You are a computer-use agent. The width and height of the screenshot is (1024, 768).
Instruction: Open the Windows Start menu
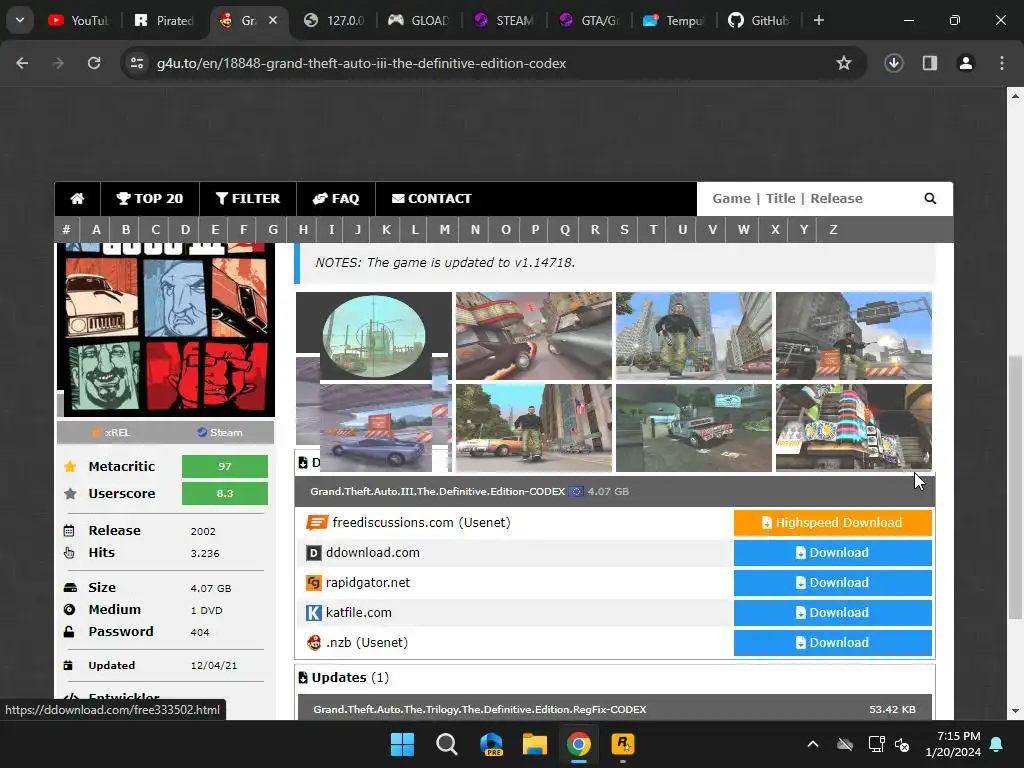402,744
